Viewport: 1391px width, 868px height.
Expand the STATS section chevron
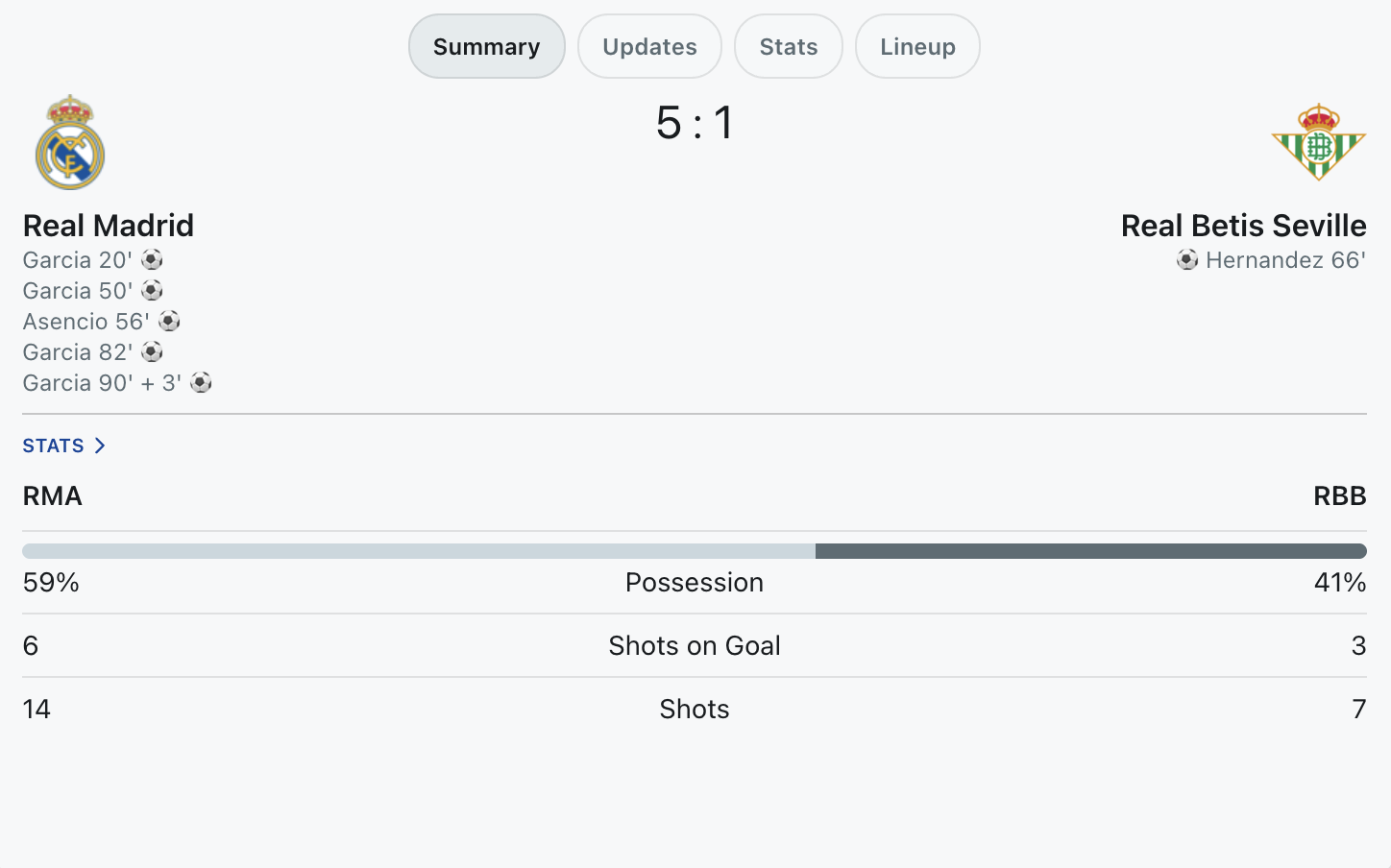tap(100, 446)
